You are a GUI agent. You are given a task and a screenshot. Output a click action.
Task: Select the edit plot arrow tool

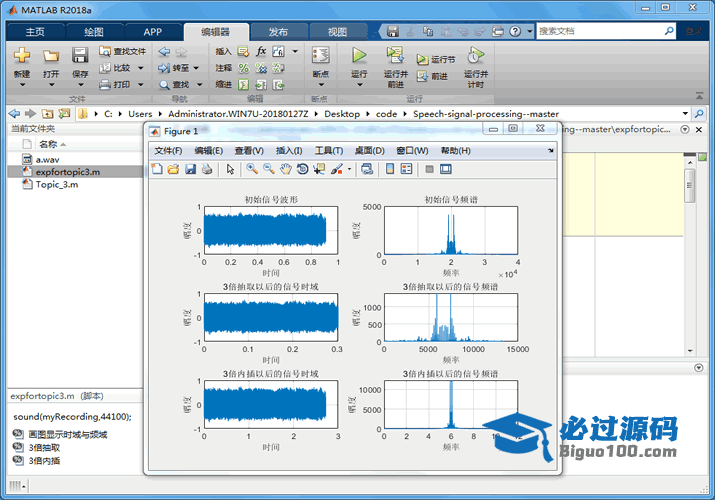pos(230,169)
